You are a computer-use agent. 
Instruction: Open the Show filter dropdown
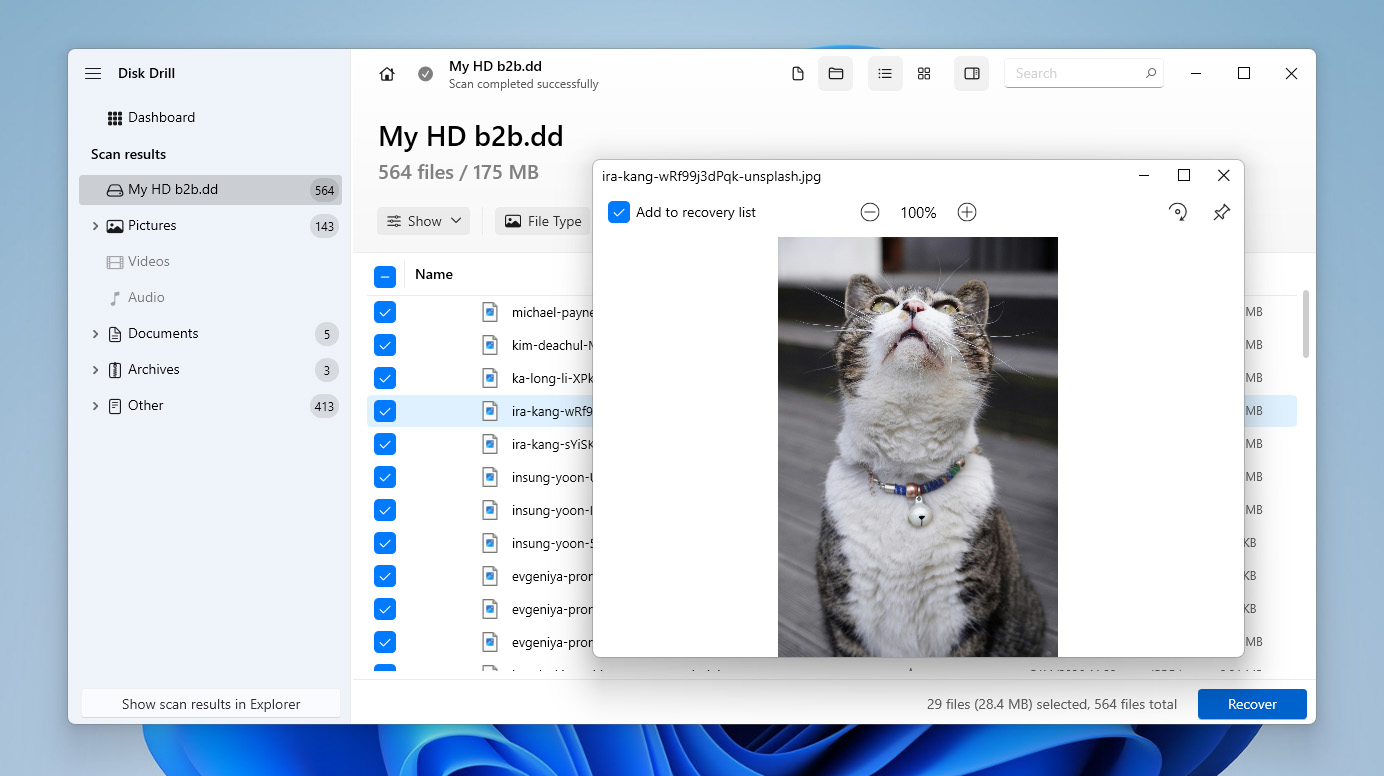click(x=423, y=221)
